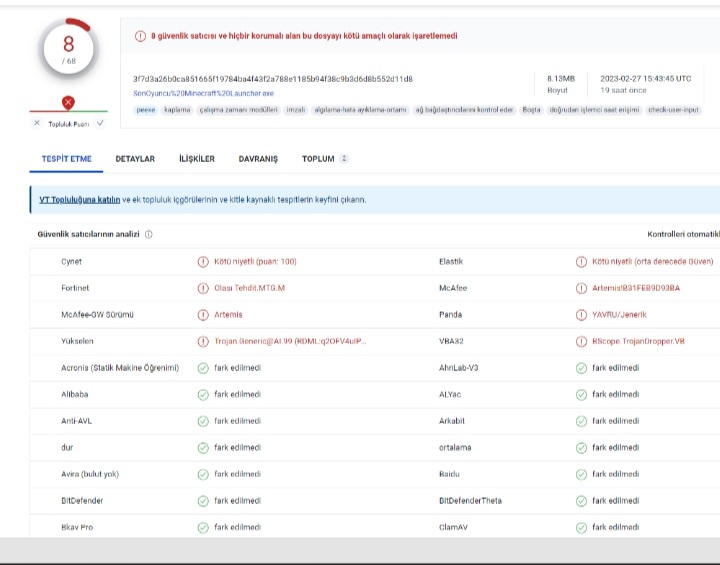
Task: Select the TESPİT ETME tab
Action: click(x=67, y=159)
